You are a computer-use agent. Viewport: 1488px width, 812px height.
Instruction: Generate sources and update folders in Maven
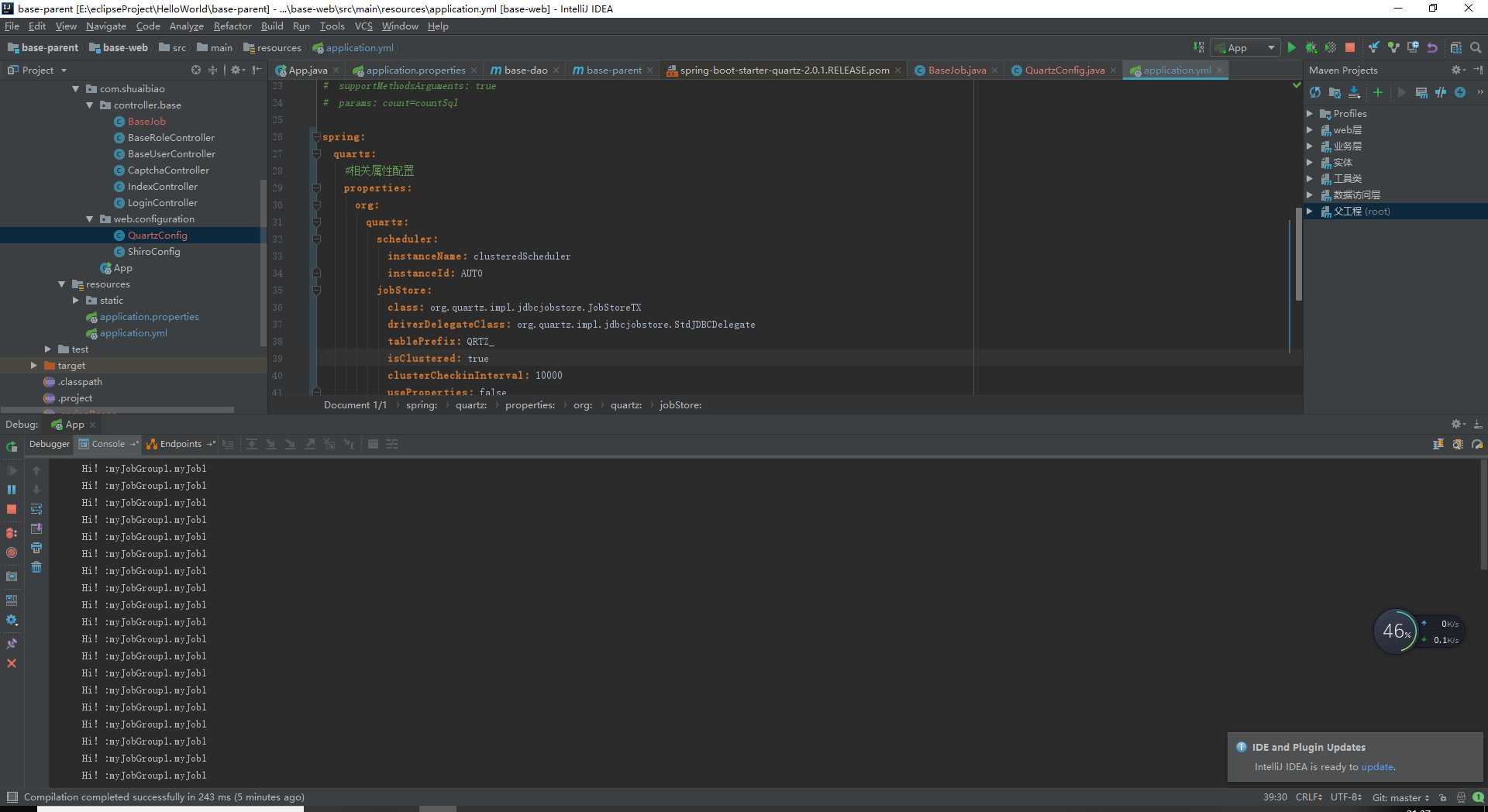(1335, 92)
